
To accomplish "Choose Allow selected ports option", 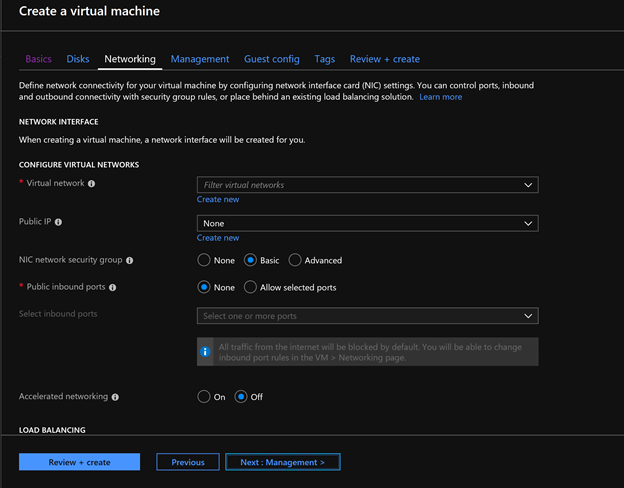I will (x=250, y=287).
